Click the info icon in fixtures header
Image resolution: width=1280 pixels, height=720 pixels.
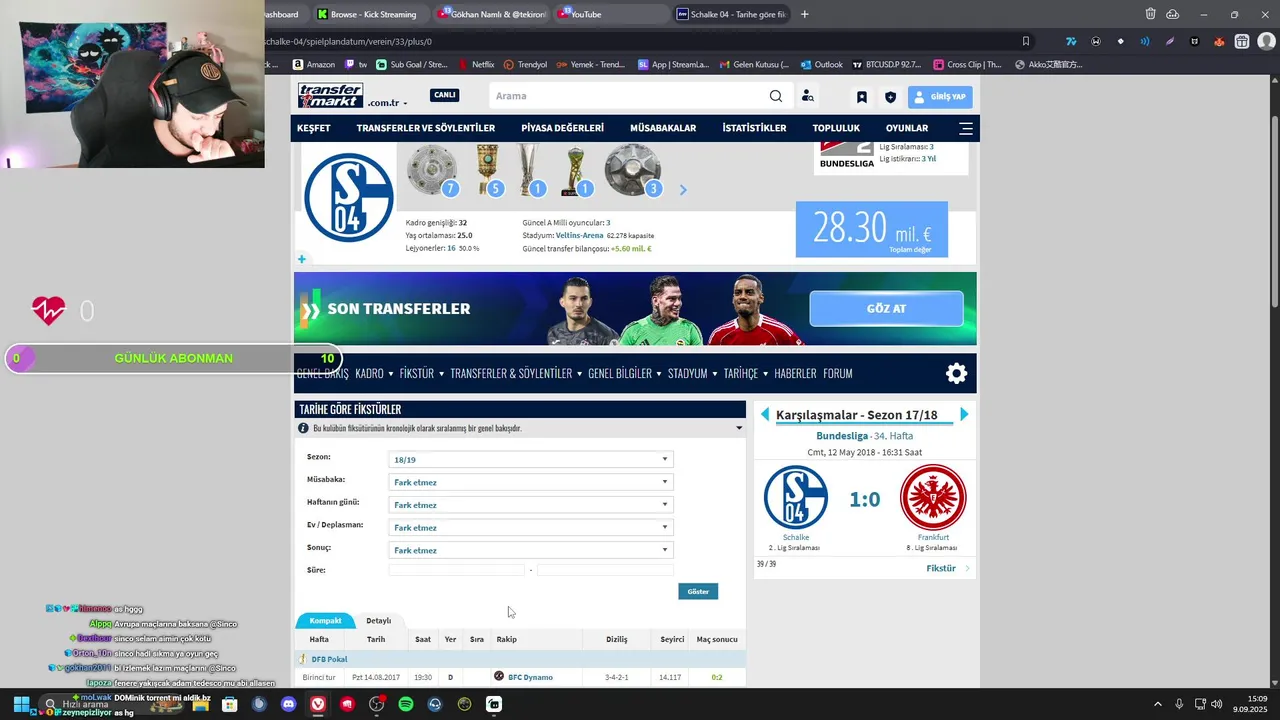coord(303,428)
